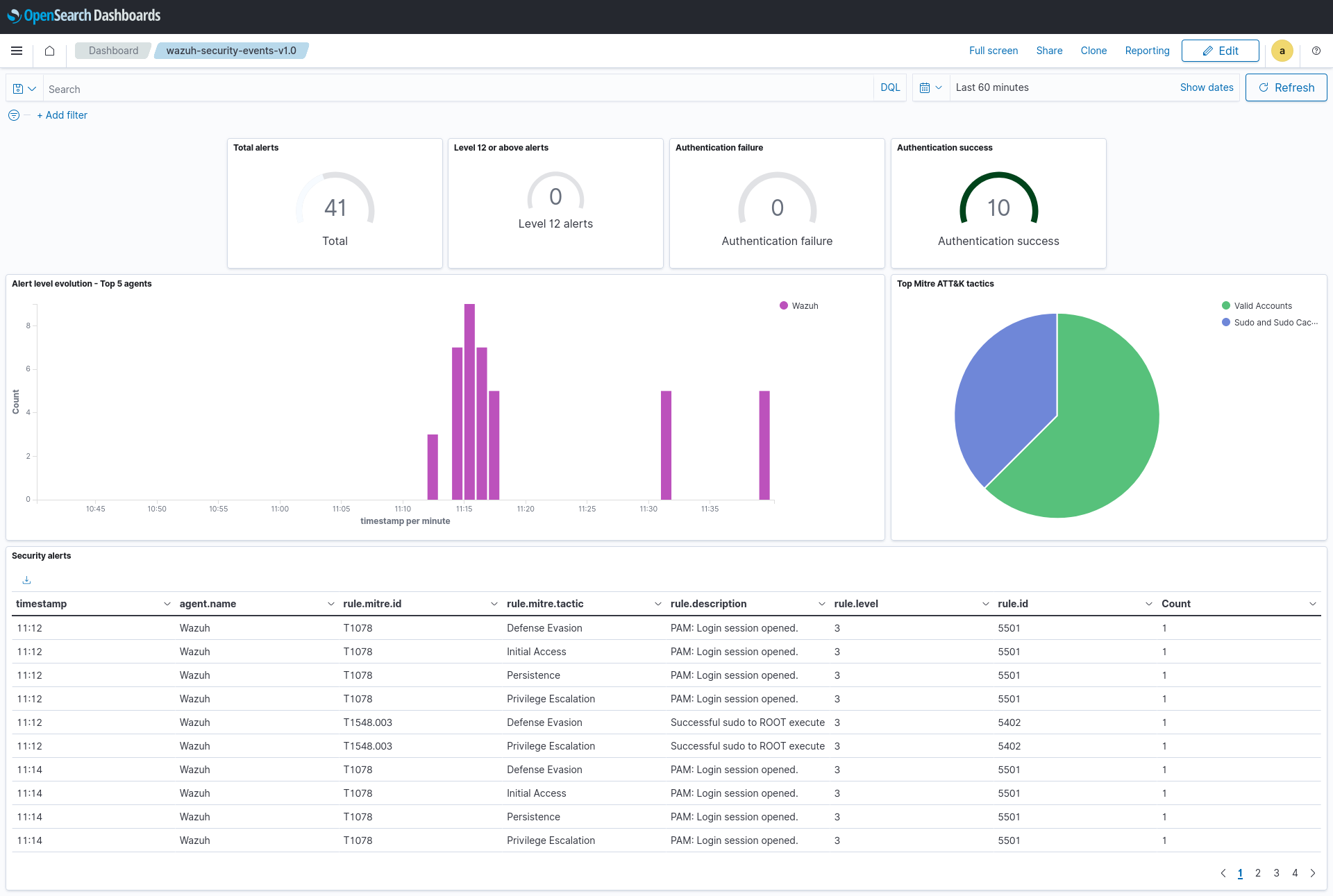Go to the Dashboard breadcrumb
Image resolution: width=1333 pixels, height=896 pixels.
[113, 51]
